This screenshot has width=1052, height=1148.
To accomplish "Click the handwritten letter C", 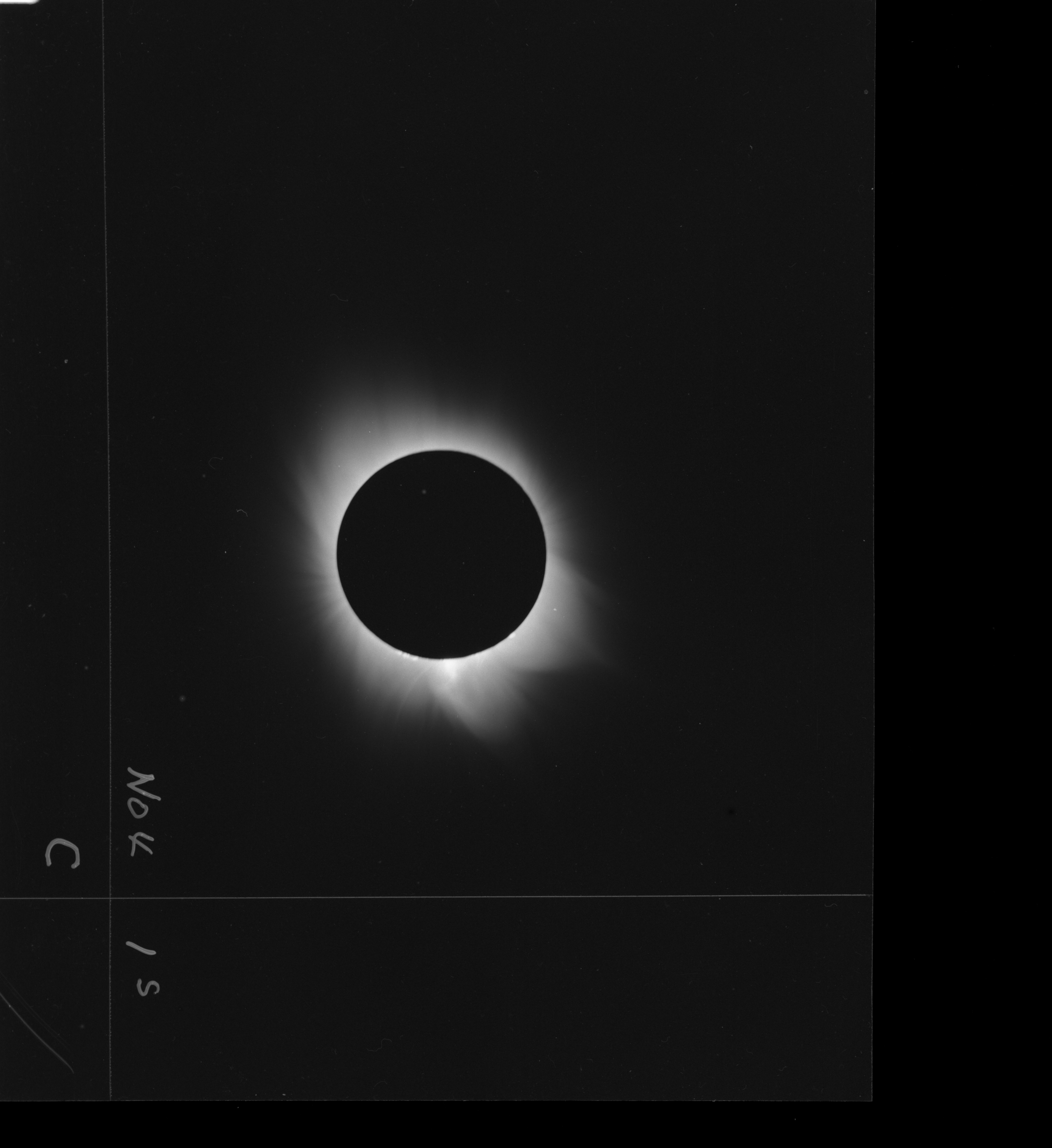I will (x=63, y=853).
